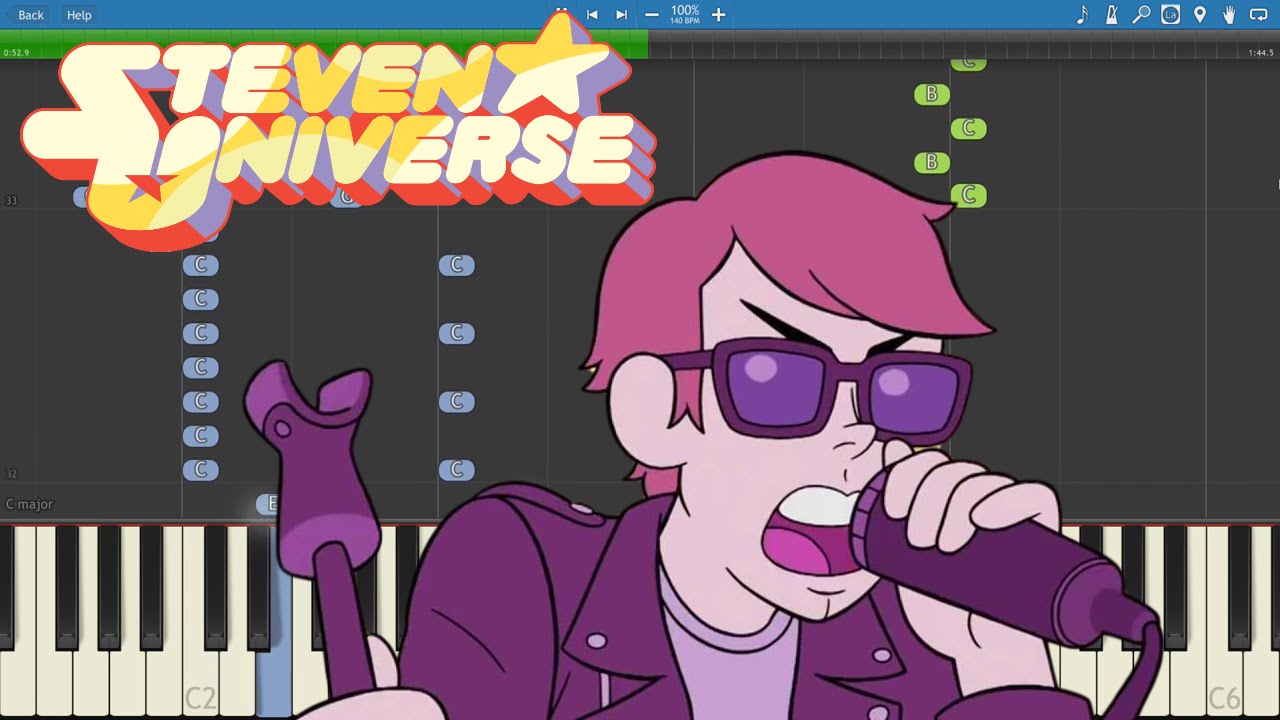Click the C major key signature label
The width and height of the screenshot is (1280, 720).
(29, 504)
